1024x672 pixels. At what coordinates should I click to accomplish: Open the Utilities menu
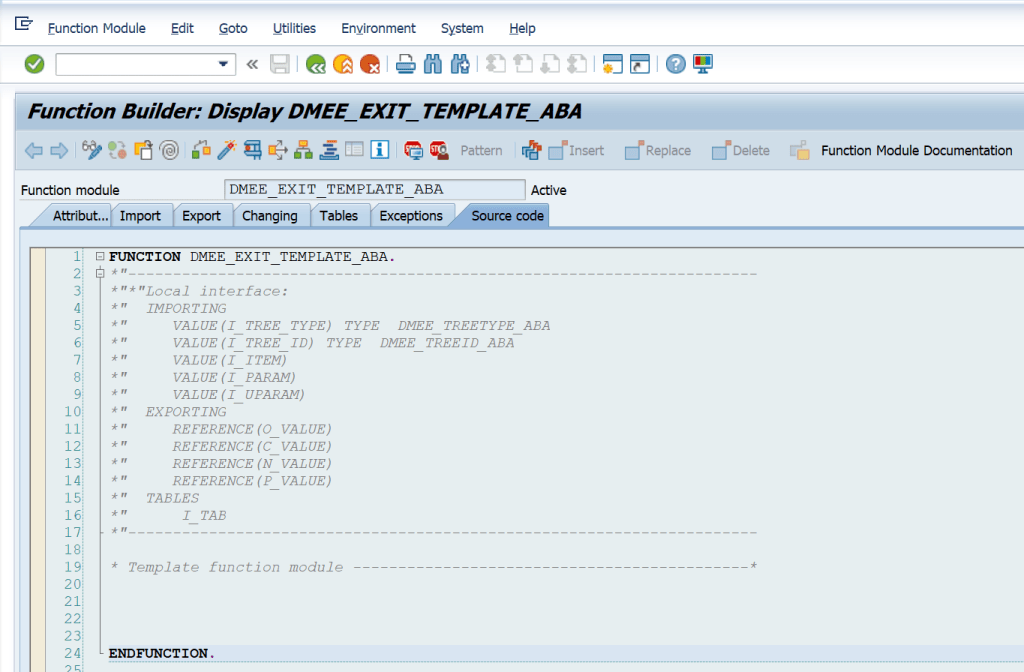pos(293,28)
